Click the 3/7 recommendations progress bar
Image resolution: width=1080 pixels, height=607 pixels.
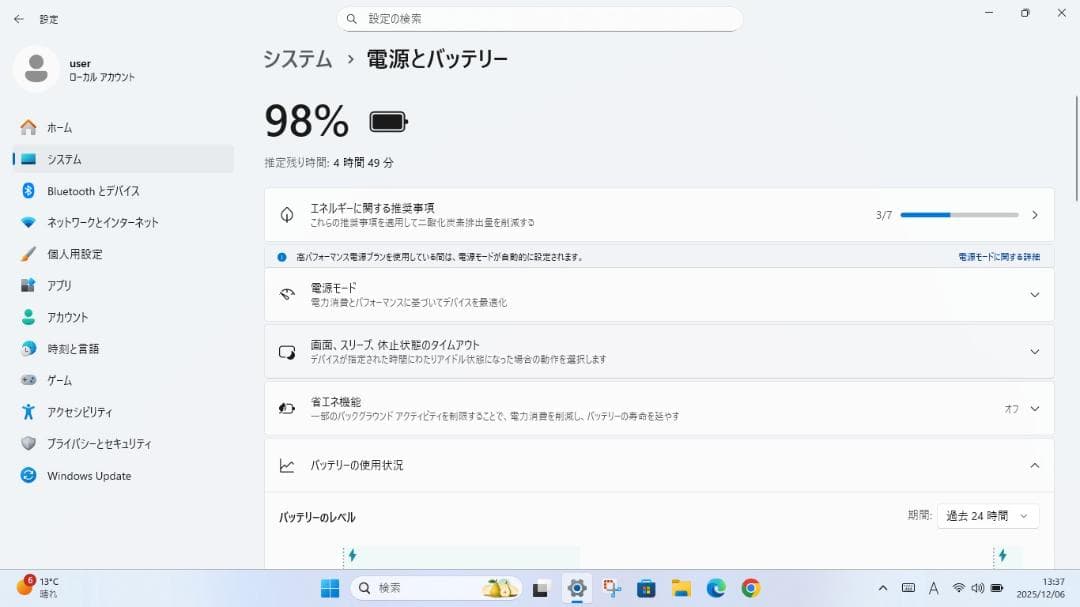957,214
